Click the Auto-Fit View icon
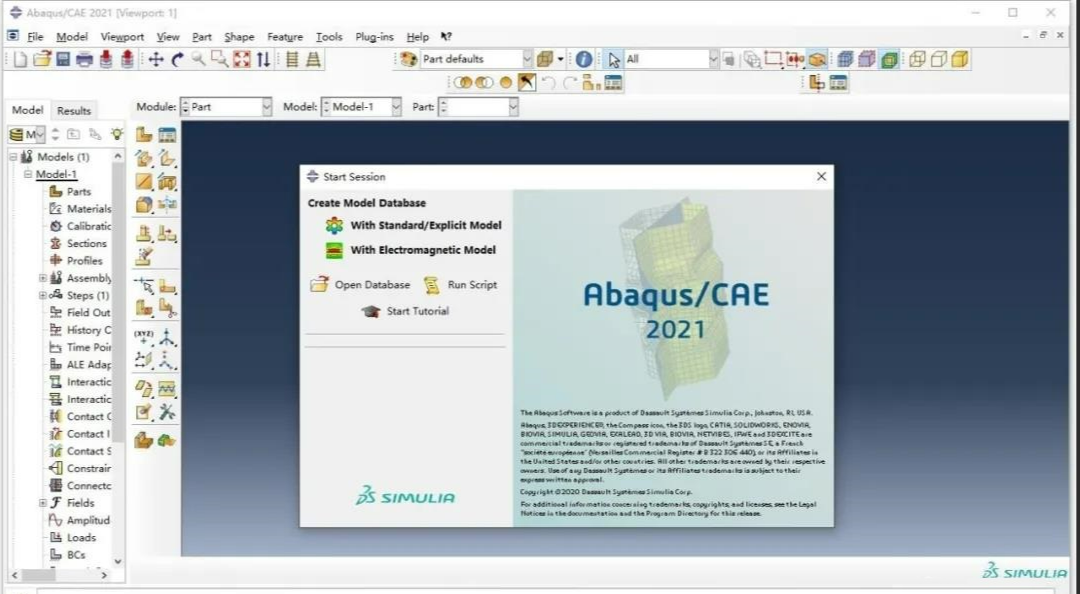This screenshot has width=1080, height=594. pyautogui.click(x=242, y=59)
